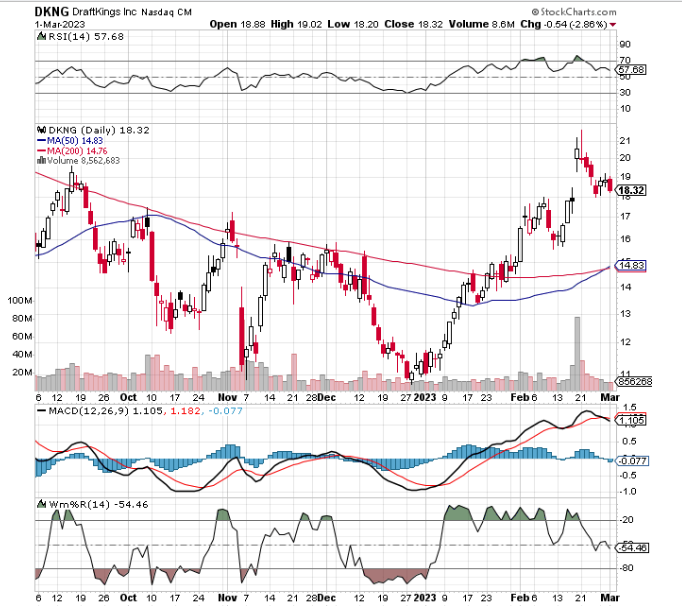Click the -1.0 level label on the MACD axis
Image resolution: width=682 pixels, height=606 pixels.
[627, 492]
